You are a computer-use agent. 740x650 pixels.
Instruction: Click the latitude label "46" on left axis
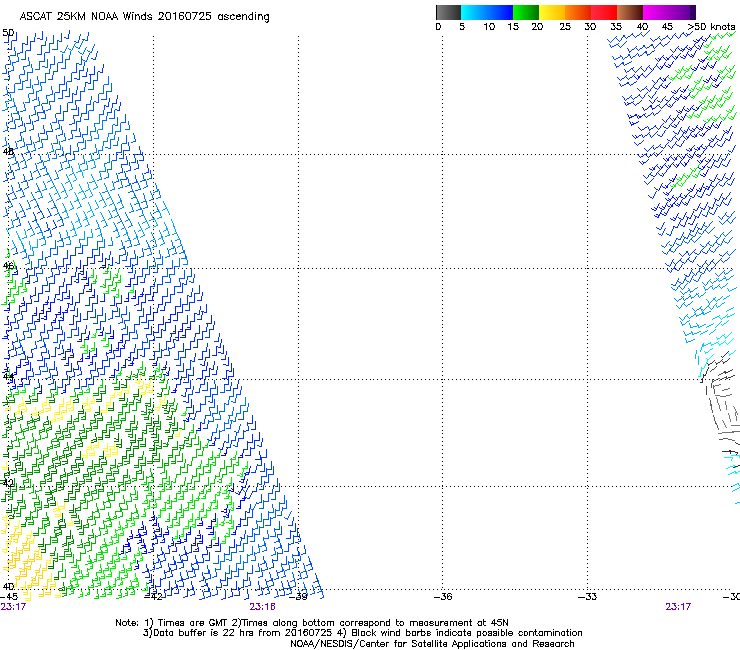tap(8, 266)
